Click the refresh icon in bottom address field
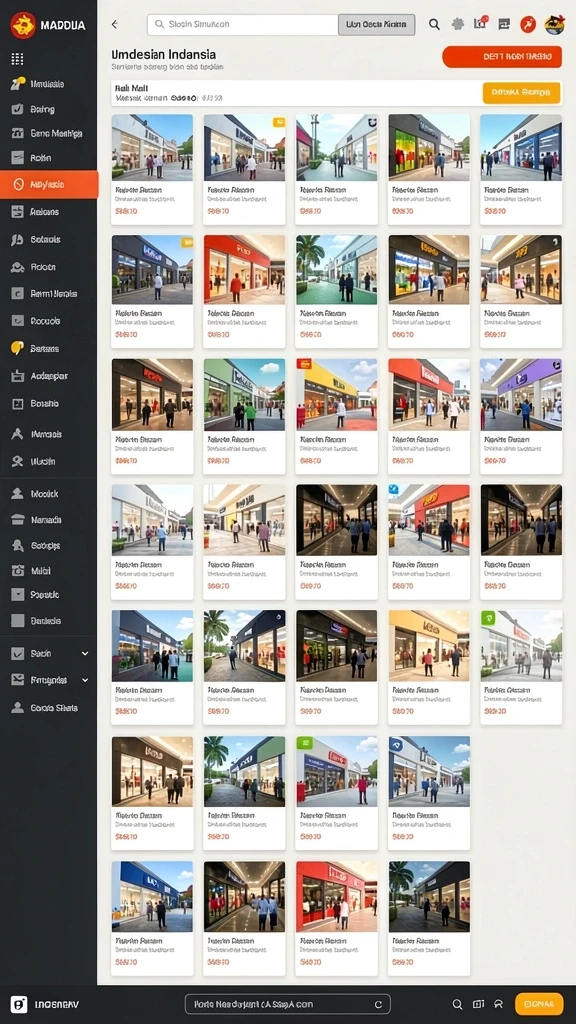Viewport: 576px width, 1024px height. pos(378,1004)
